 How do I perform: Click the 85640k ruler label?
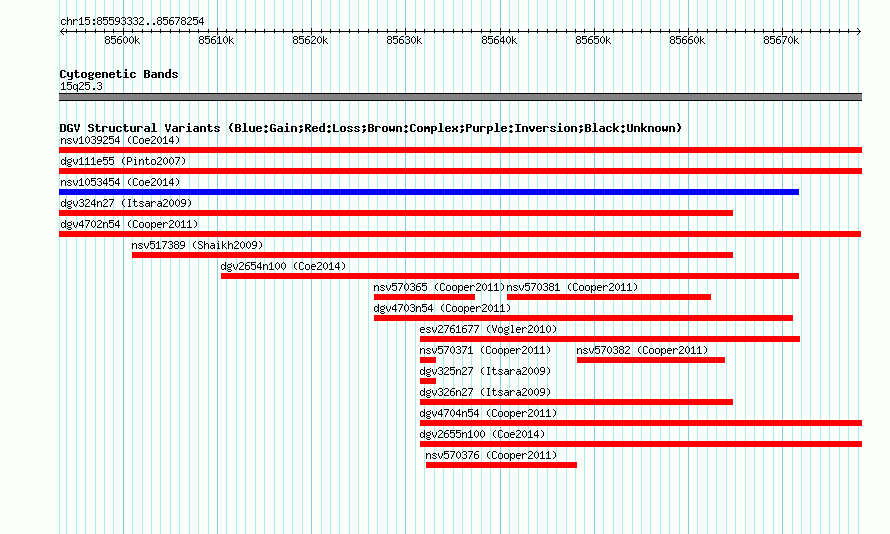pyautogui.click(x=499, y=40)
